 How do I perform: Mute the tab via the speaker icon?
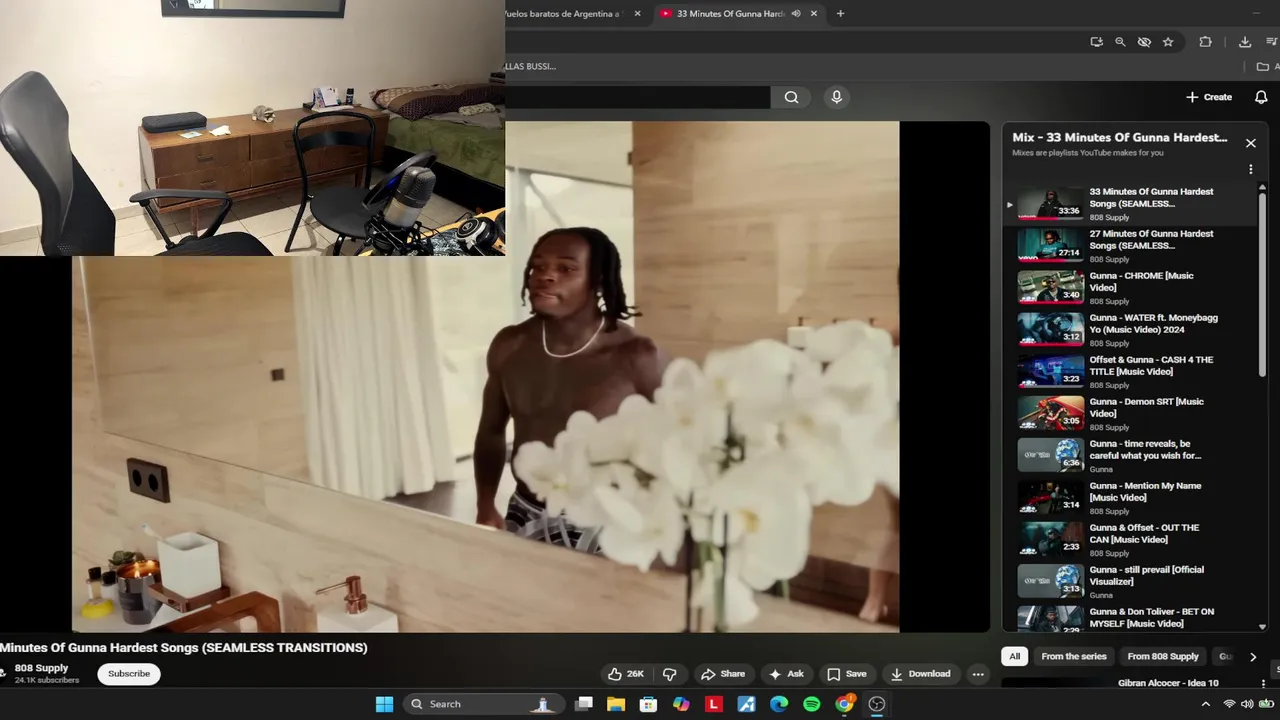click(796, 14)
